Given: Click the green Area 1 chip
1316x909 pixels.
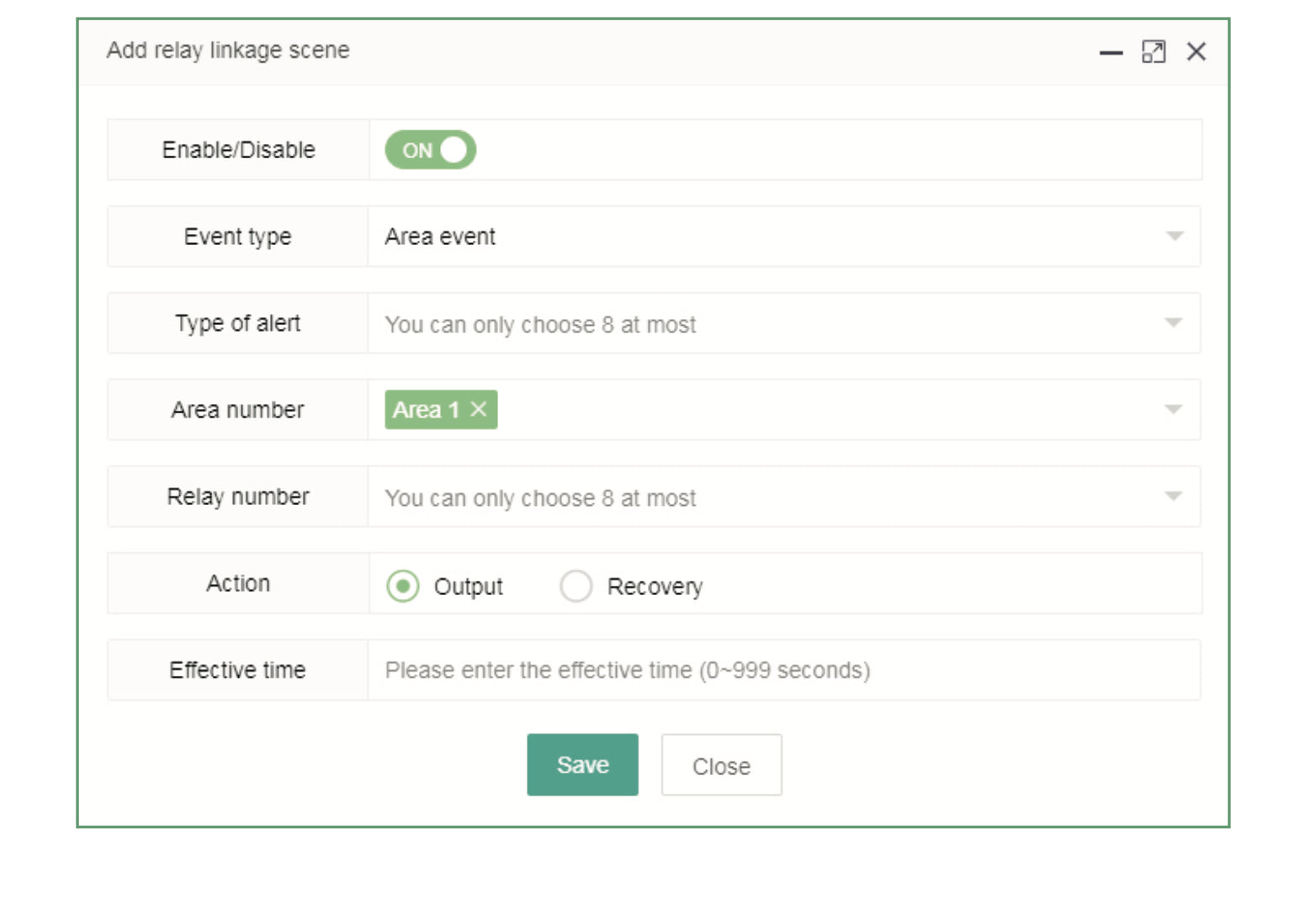Looking at the screenshot, I should pos(429,410).
